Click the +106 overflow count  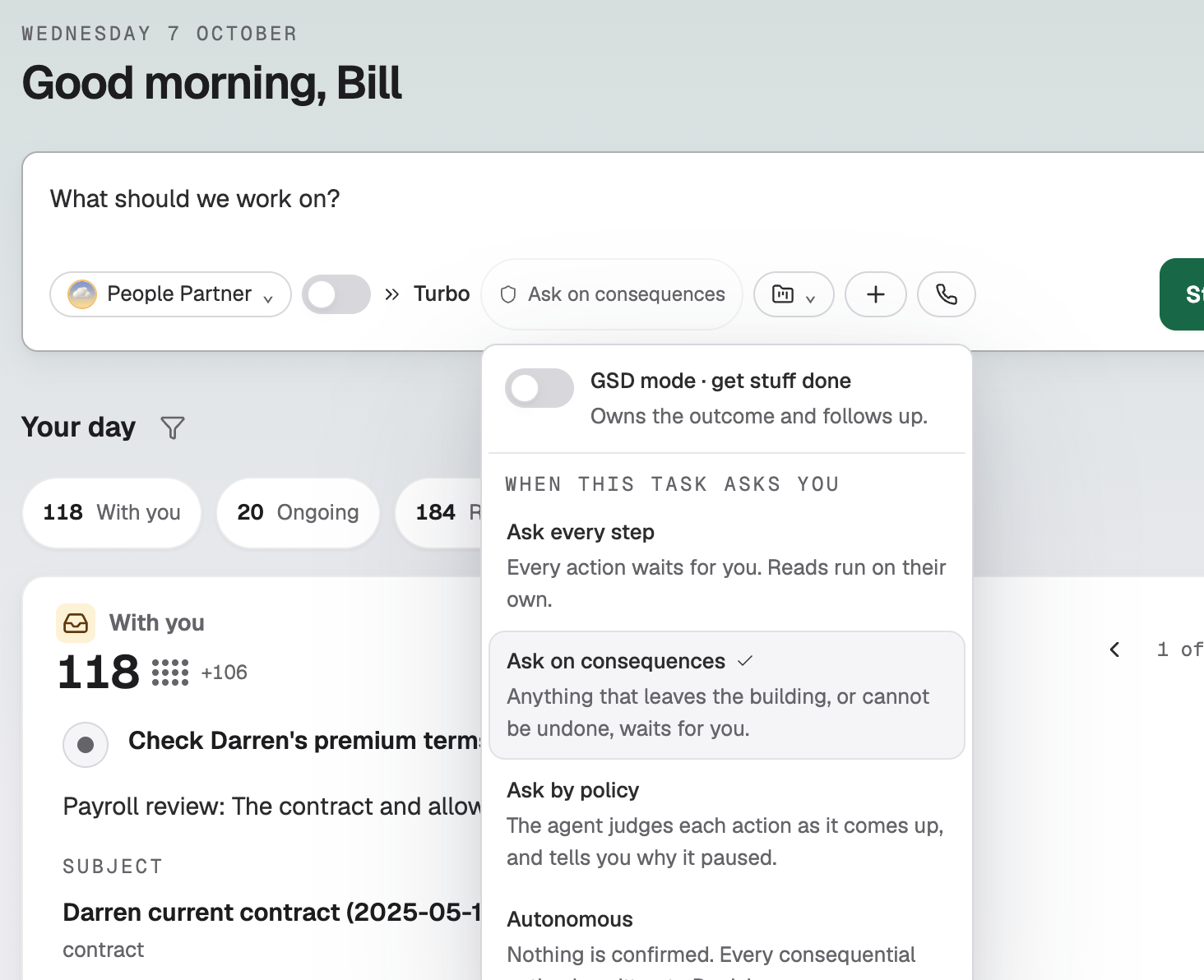pyautogui.click(x=224, y=673)
